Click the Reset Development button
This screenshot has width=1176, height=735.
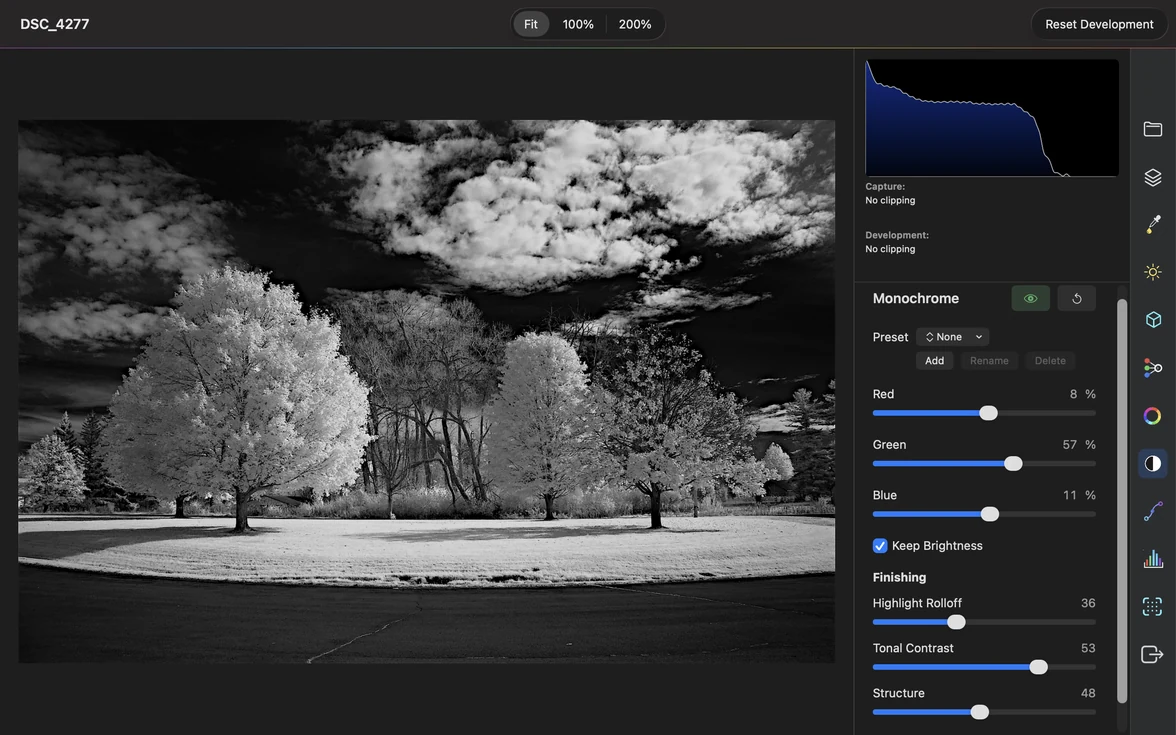click(1099, 24)
